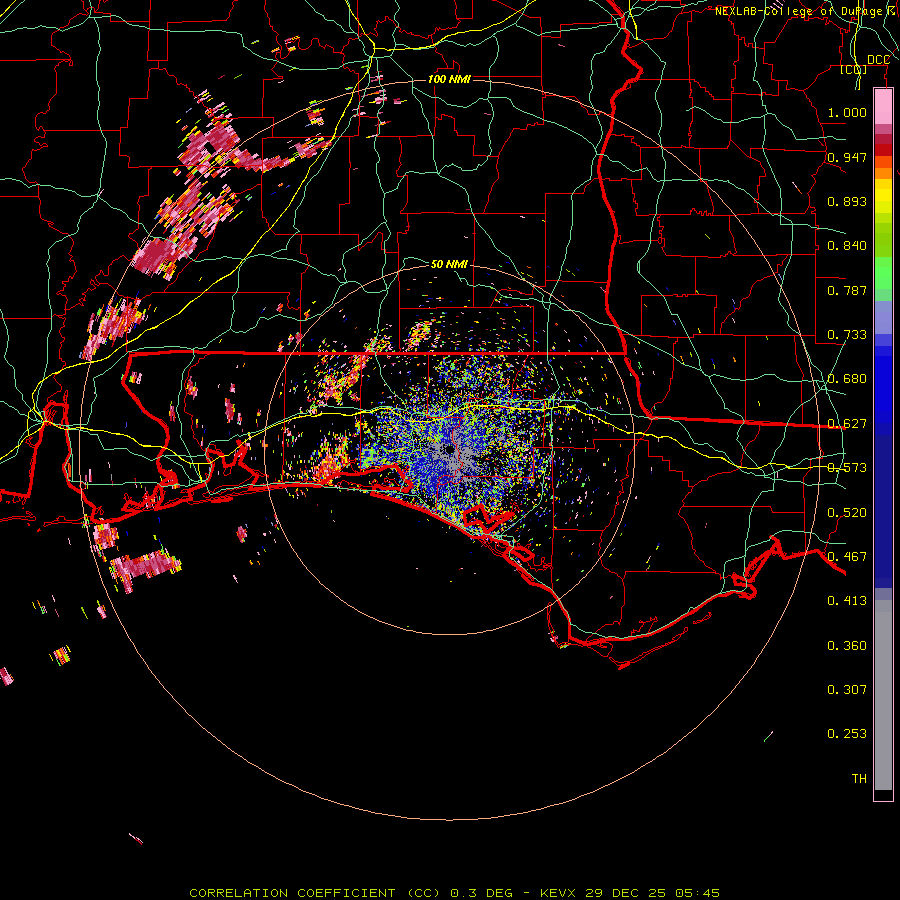Click the 05:45 timestamp
This screenshot has height=900, width=900.
[697, 893]
